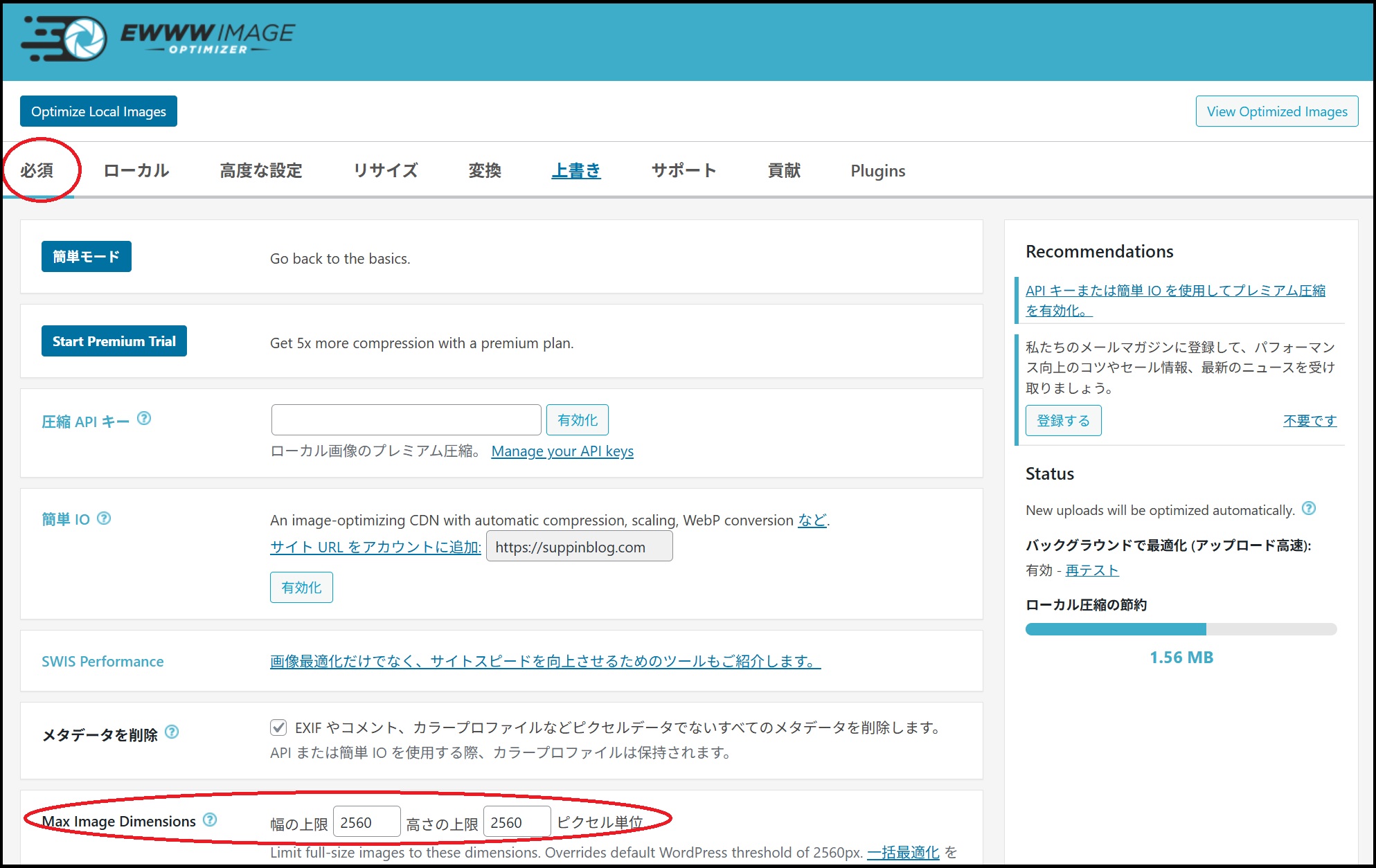Switch to the ローカル tab

[x=136, y=171]
